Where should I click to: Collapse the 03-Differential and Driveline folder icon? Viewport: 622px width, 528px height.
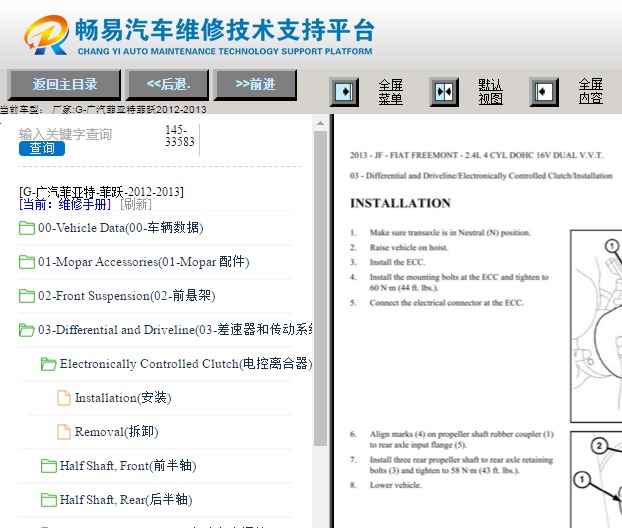click(27, 330)
